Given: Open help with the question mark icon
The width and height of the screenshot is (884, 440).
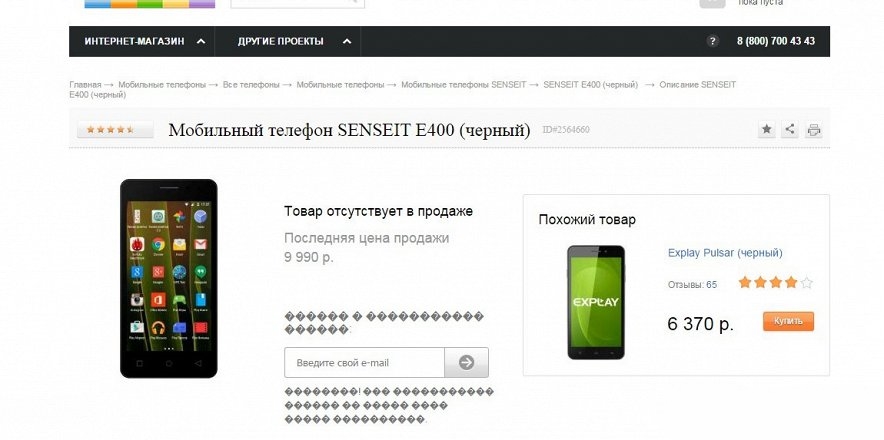Looking at the screenshot, I should point(713,41).
